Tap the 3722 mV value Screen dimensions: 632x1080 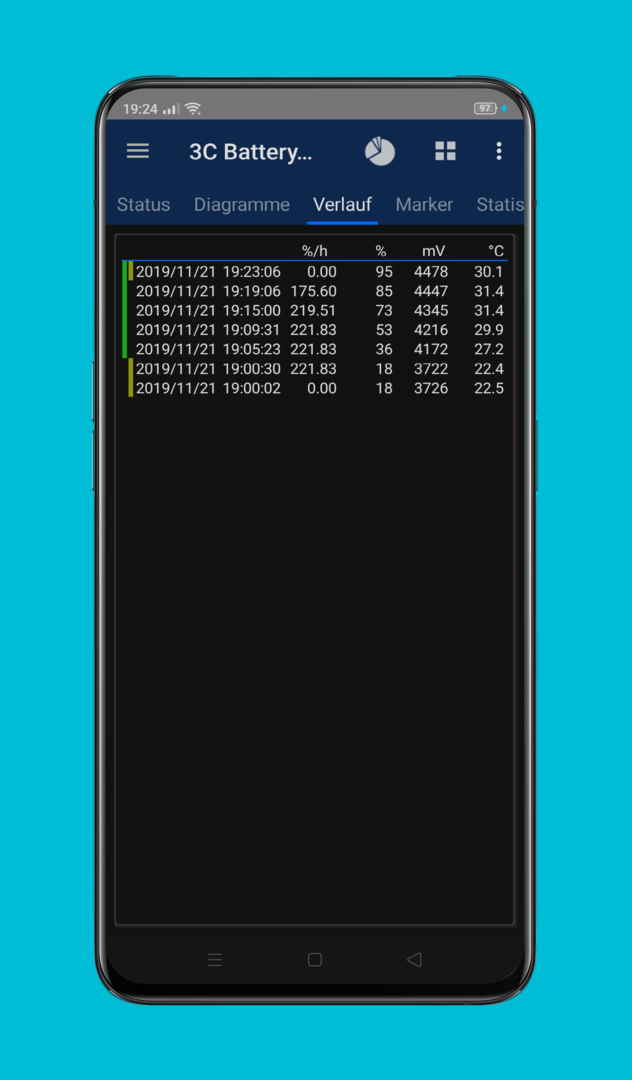pyautogui.click(x=431, y=368)
